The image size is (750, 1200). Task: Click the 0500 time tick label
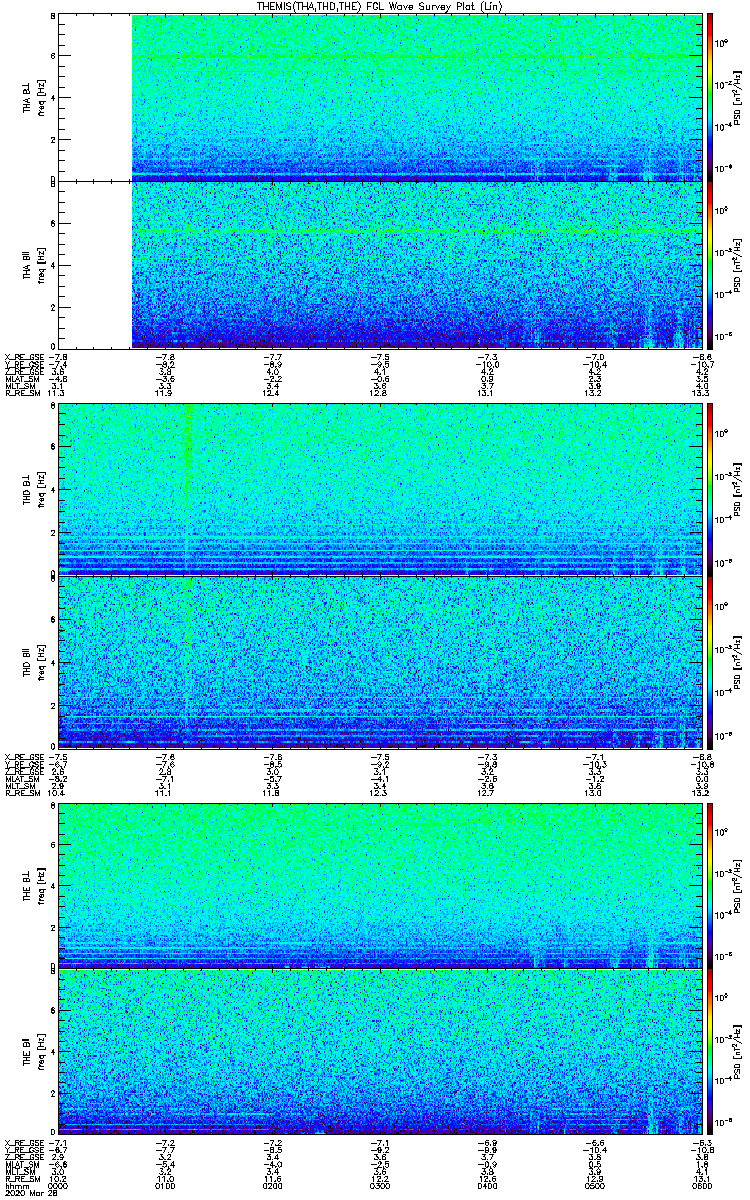click(x=597, y=1185)
